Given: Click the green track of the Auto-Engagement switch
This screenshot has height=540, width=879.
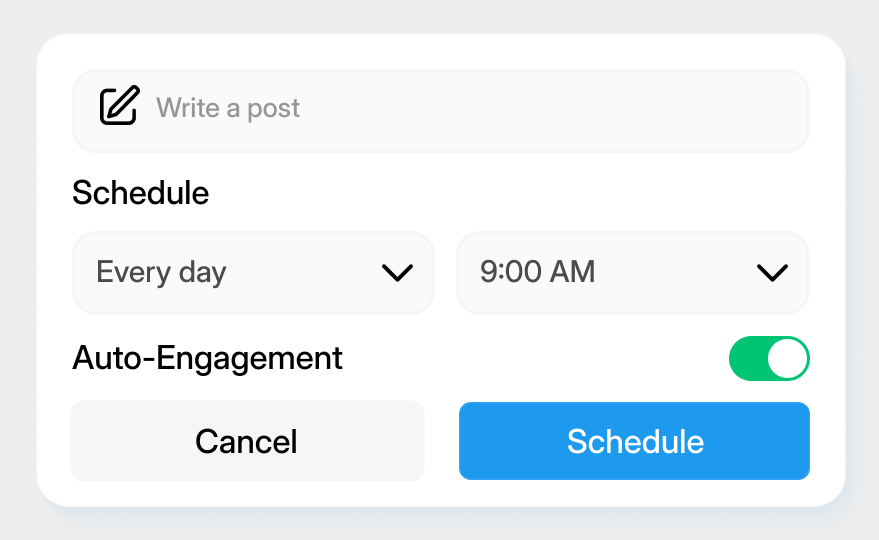Looking at the screenshot, I should click(x=748, y=358).
